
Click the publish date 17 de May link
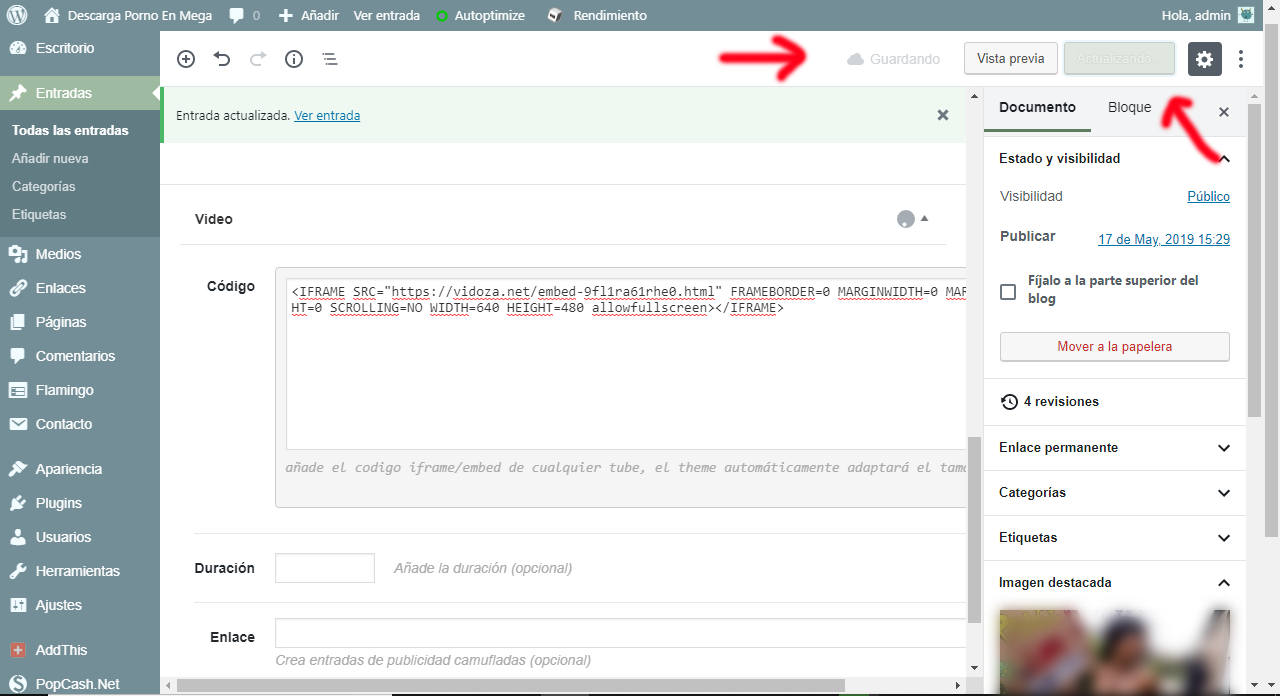(x=1164, y=240)
